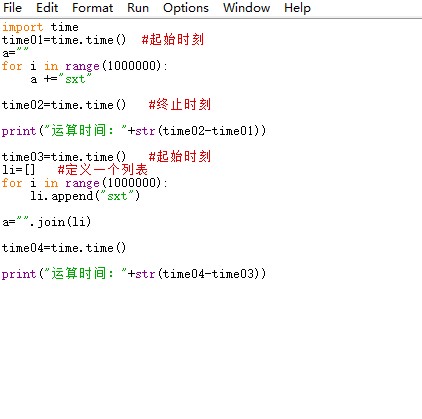Click print line with time02-time01
The image size is (422, 419).
134,131
